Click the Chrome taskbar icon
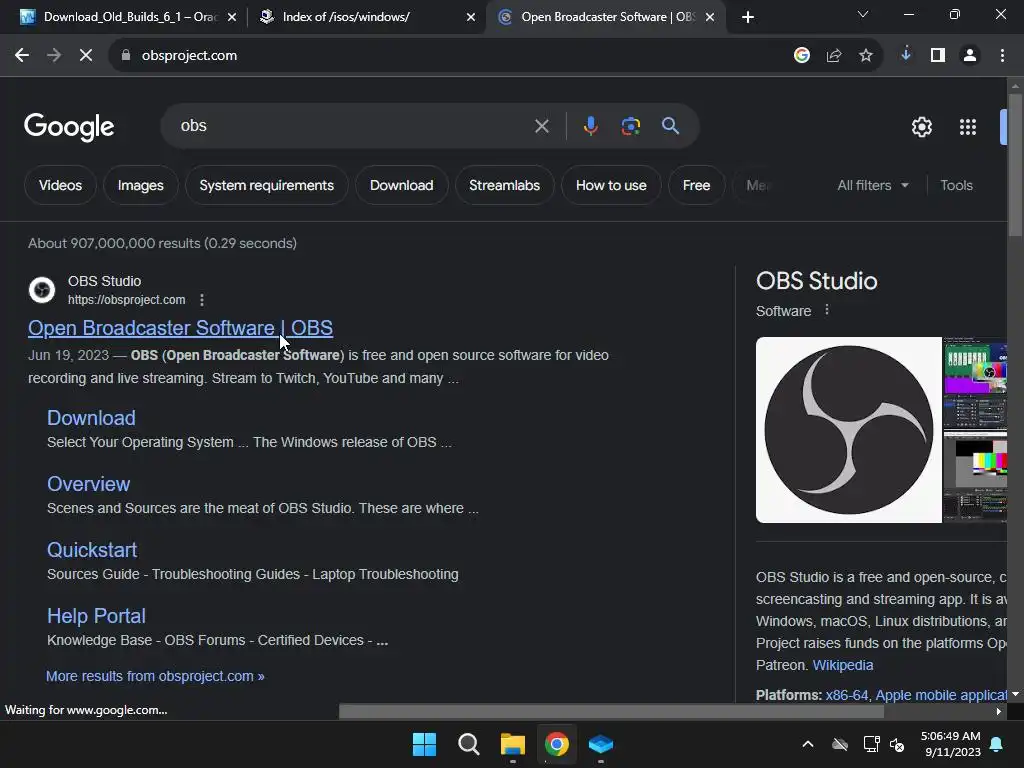Screen dimensions: 1024x768 tap(557, 744)
